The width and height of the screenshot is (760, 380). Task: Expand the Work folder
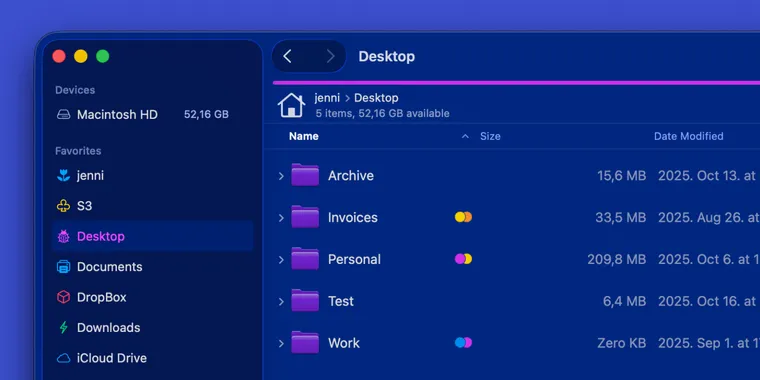[281, 344]
